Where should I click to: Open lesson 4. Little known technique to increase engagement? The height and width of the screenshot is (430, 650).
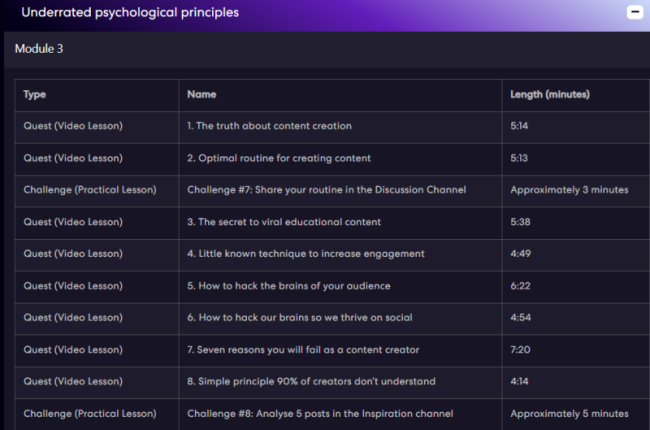(x=305, y=254)
